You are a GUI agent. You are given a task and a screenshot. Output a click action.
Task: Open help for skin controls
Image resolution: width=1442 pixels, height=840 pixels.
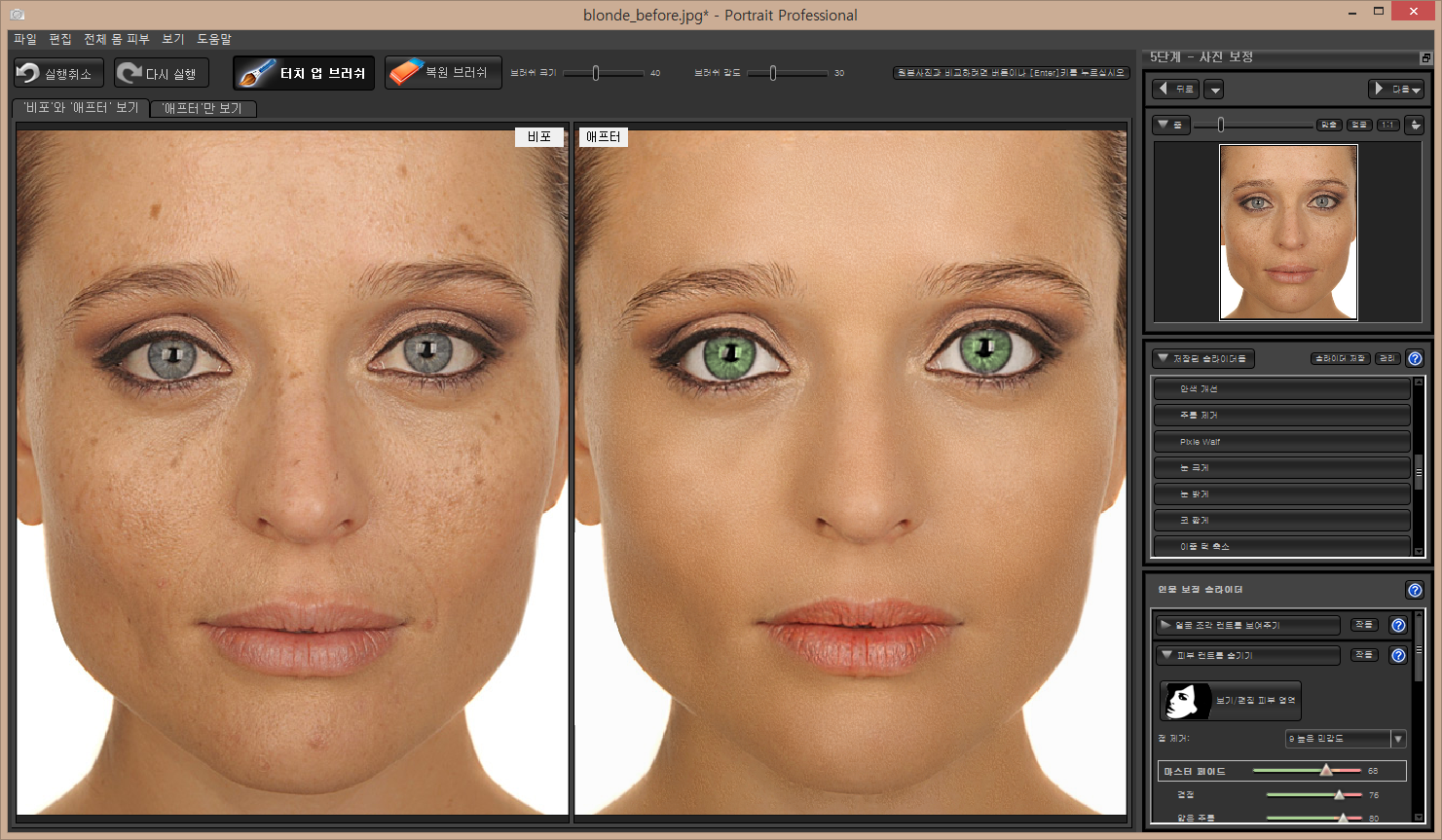(1399, 655)
